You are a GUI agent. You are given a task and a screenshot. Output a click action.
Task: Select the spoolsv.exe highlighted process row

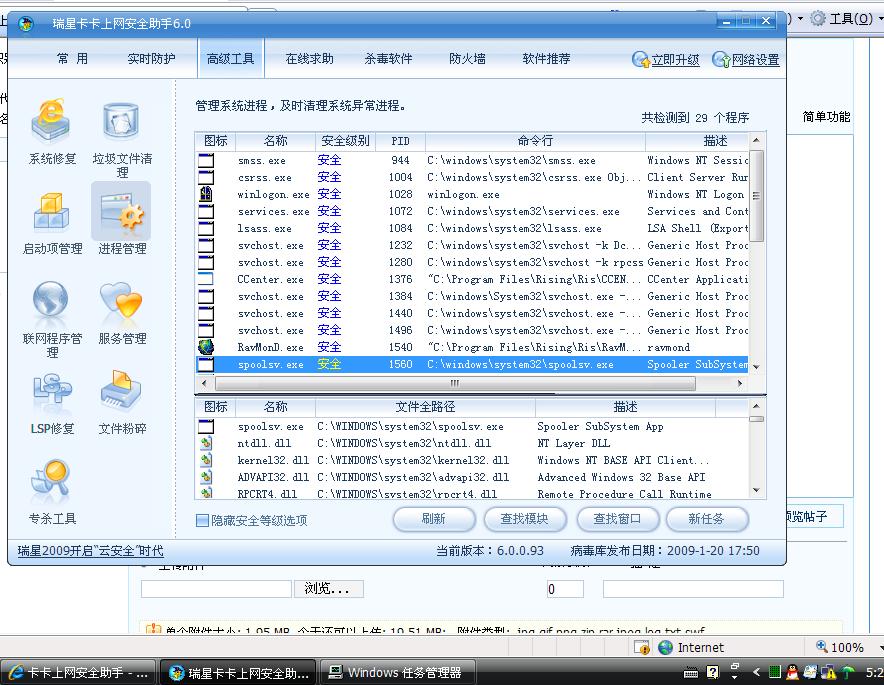pos(472,364)
